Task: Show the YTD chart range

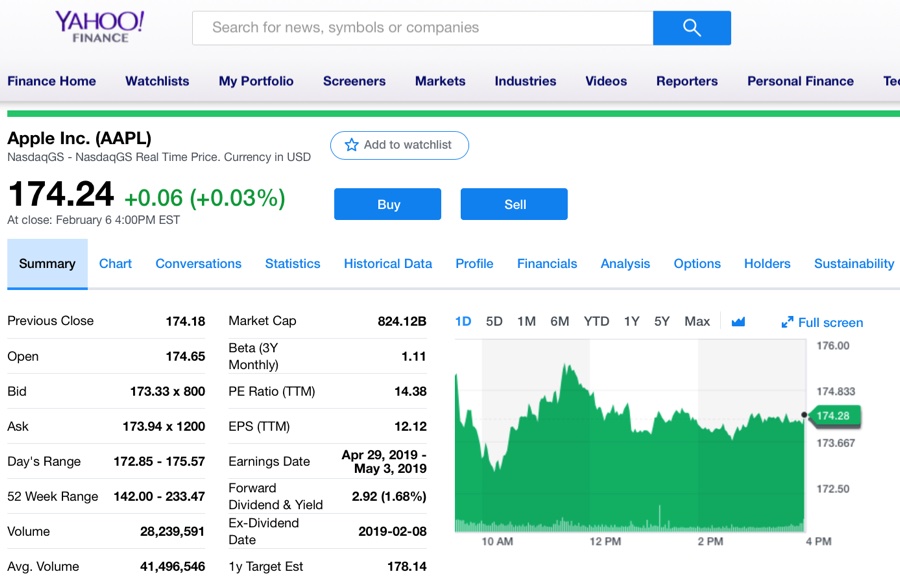Action: [x=596, y=322]
